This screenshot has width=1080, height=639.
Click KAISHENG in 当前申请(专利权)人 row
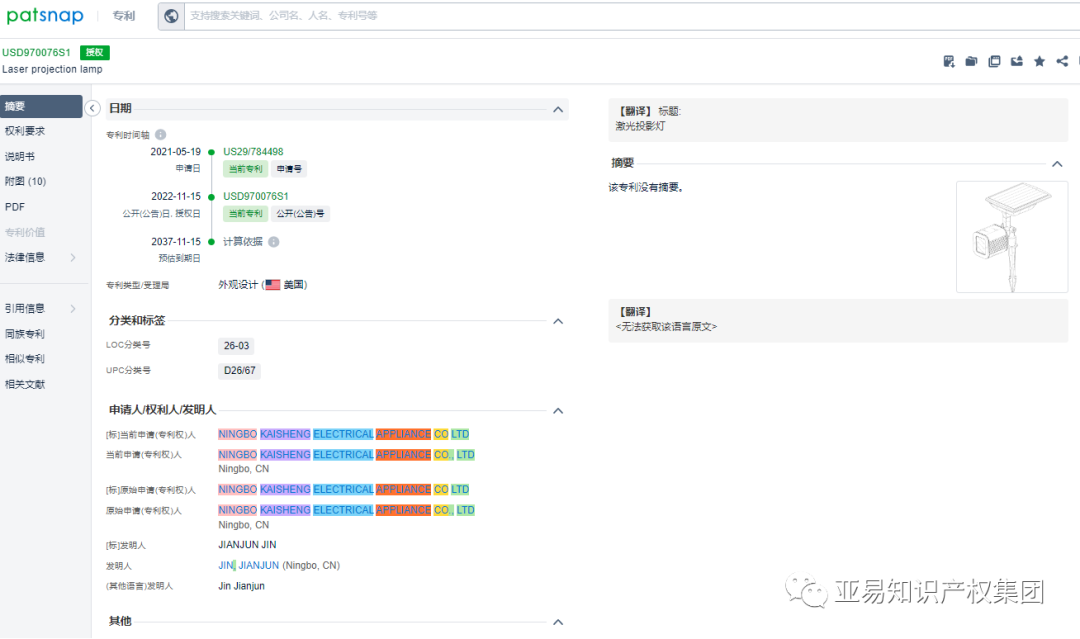click(x=285, y=455)
